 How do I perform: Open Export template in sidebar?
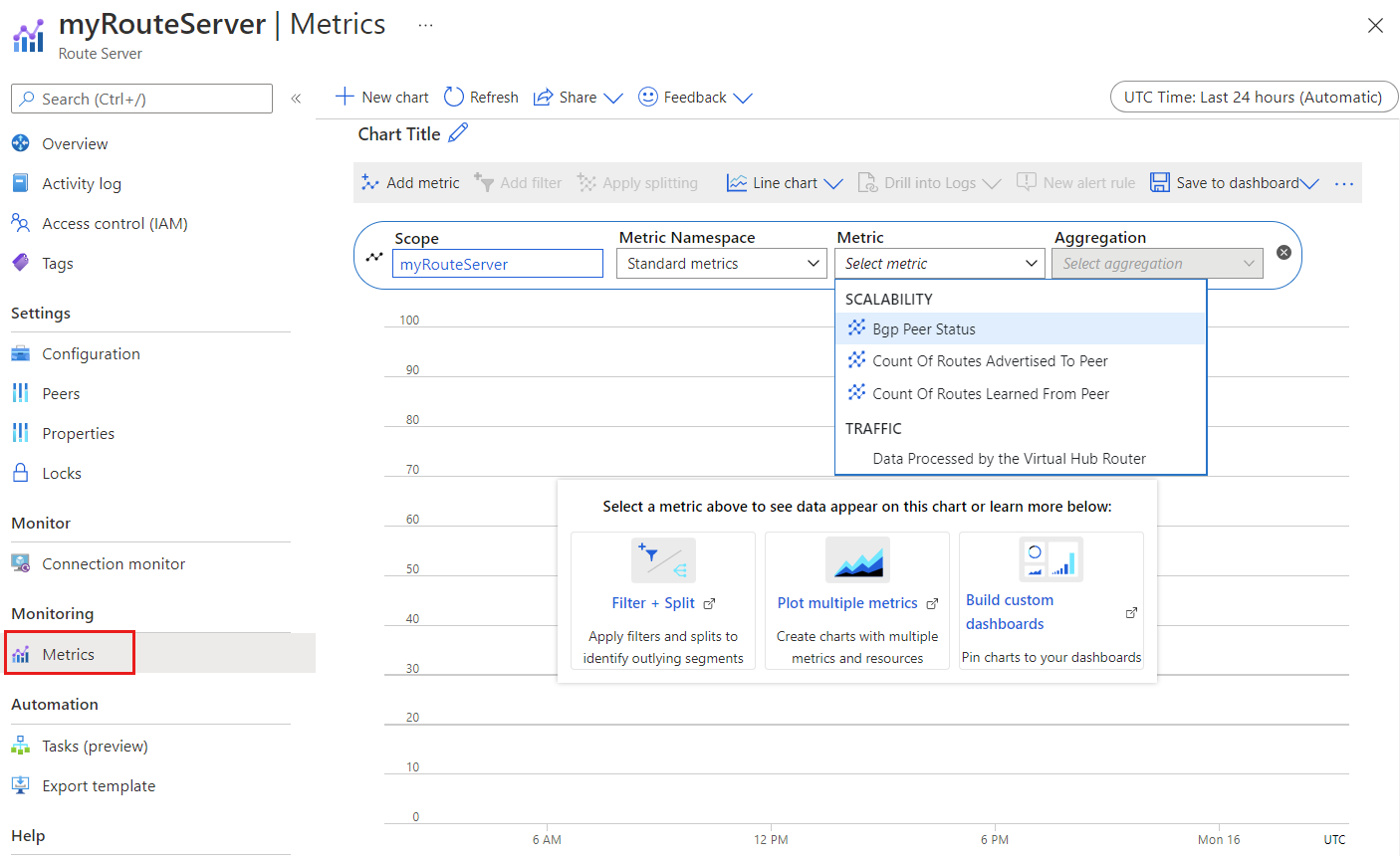click(x=98, y=785)
